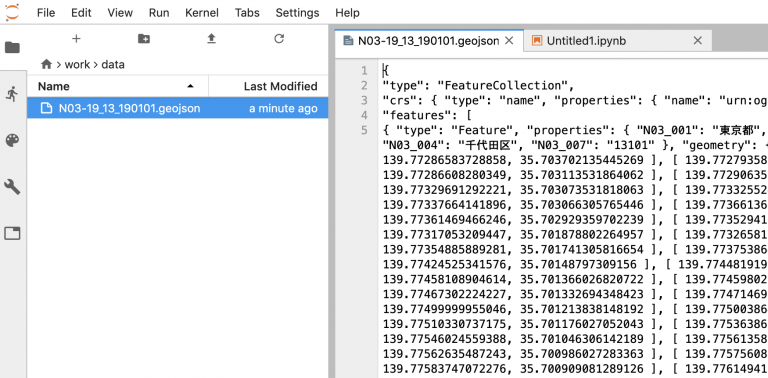Open the Settings menu
Image resolution: width=768 pixels, height=378 pixels.
coord(297,13)
